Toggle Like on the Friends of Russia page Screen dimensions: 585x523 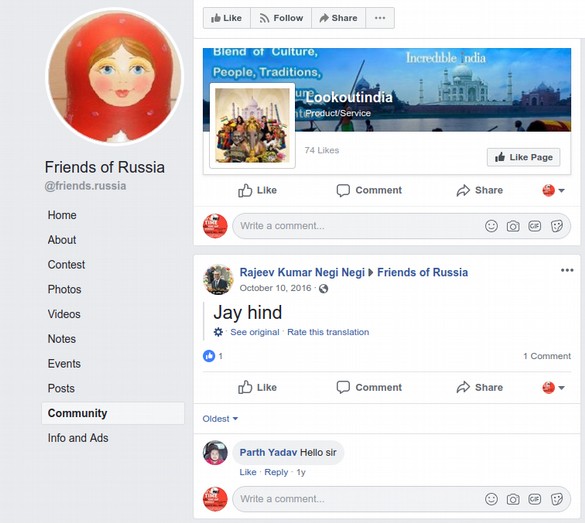click(226, 18)
